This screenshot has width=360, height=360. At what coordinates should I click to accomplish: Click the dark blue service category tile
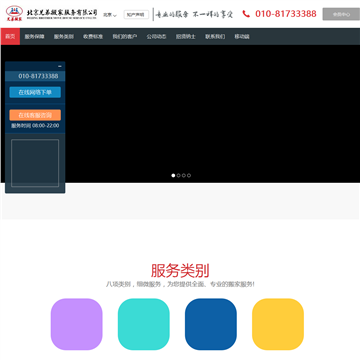(211, 324)
